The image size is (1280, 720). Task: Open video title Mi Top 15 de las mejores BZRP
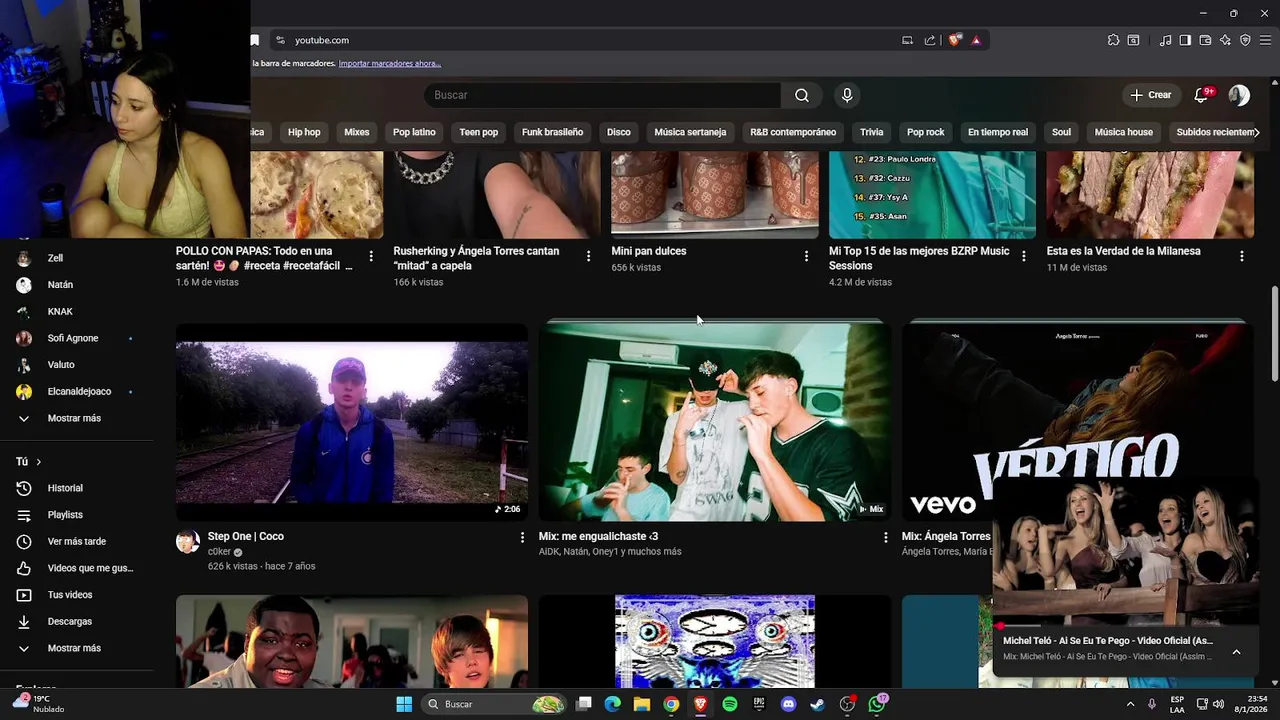919,258
